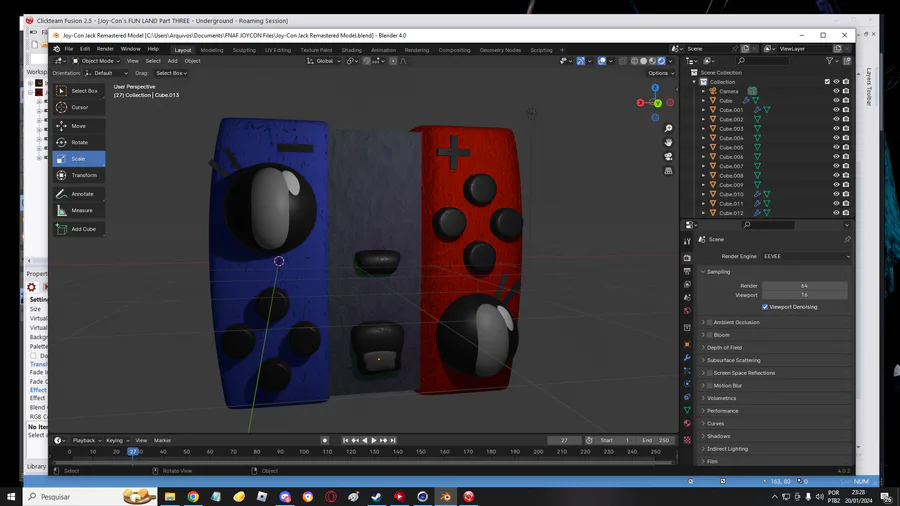Viewport: 900px width, 506px height.
Task: Open the Output properties tab icon
Action: 687,271
